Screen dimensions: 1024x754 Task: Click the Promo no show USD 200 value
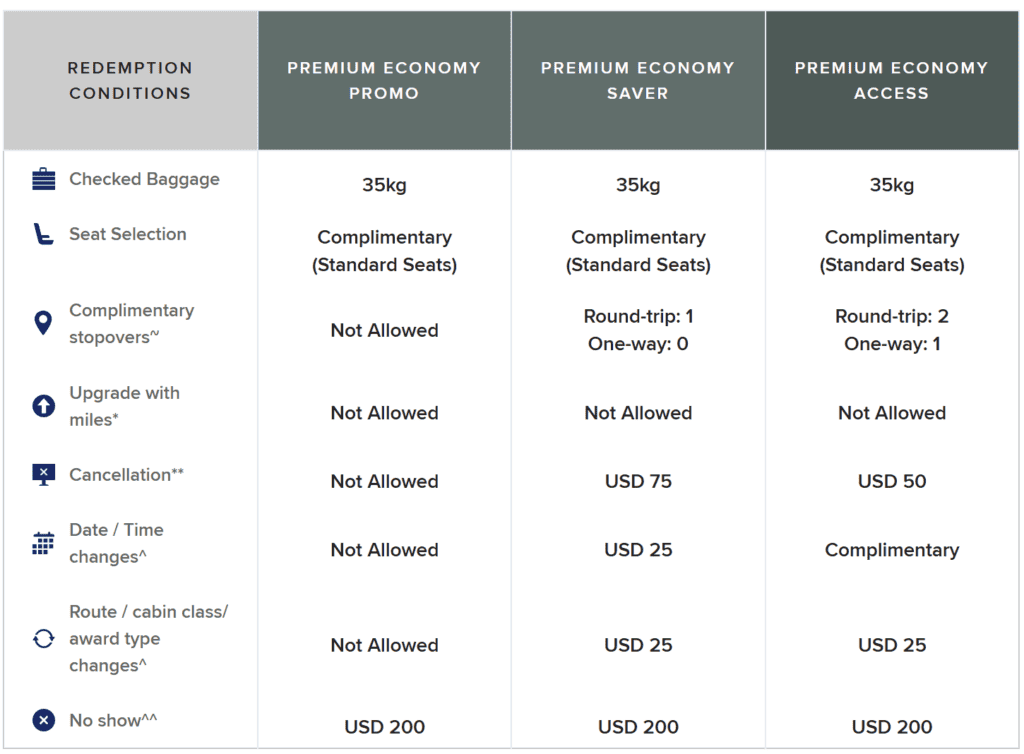coord(385,727)
